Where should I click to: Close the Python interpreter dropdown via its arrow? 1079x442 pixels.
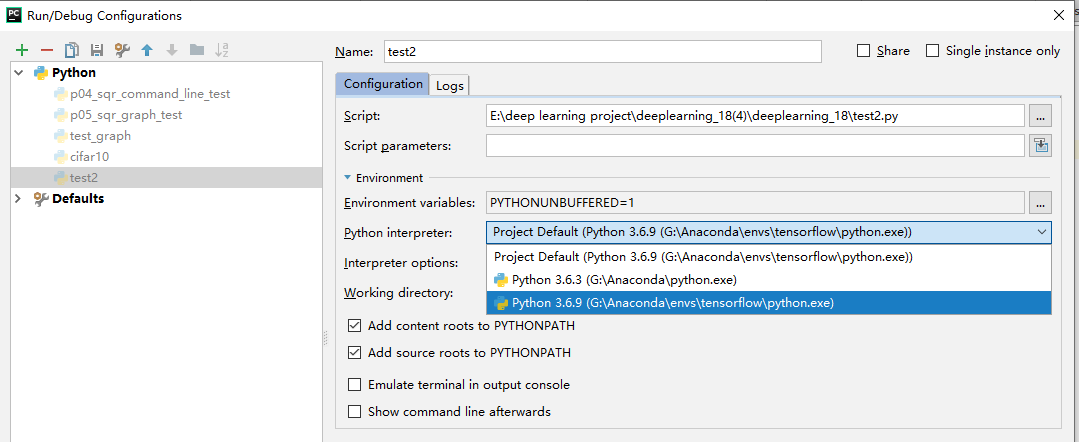click(x=1041, y=232)
